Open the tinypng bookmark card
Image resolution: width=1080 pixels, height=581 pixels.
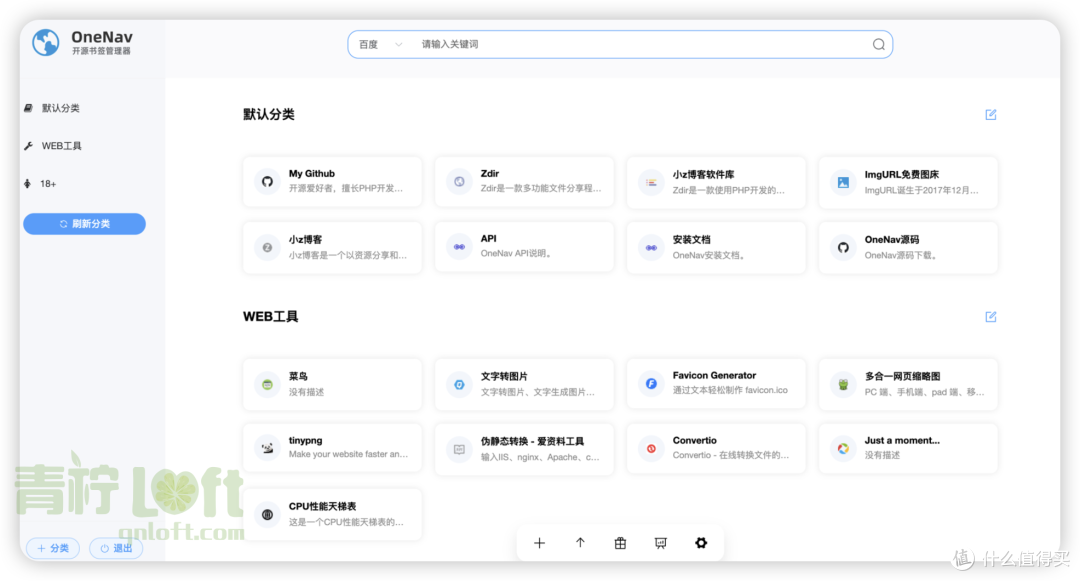(333, 448)
